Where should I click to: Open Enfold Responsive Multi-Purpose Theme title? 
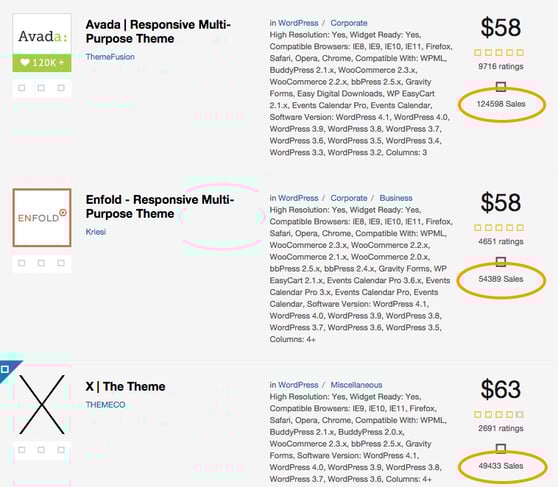[x=159, y=206]
